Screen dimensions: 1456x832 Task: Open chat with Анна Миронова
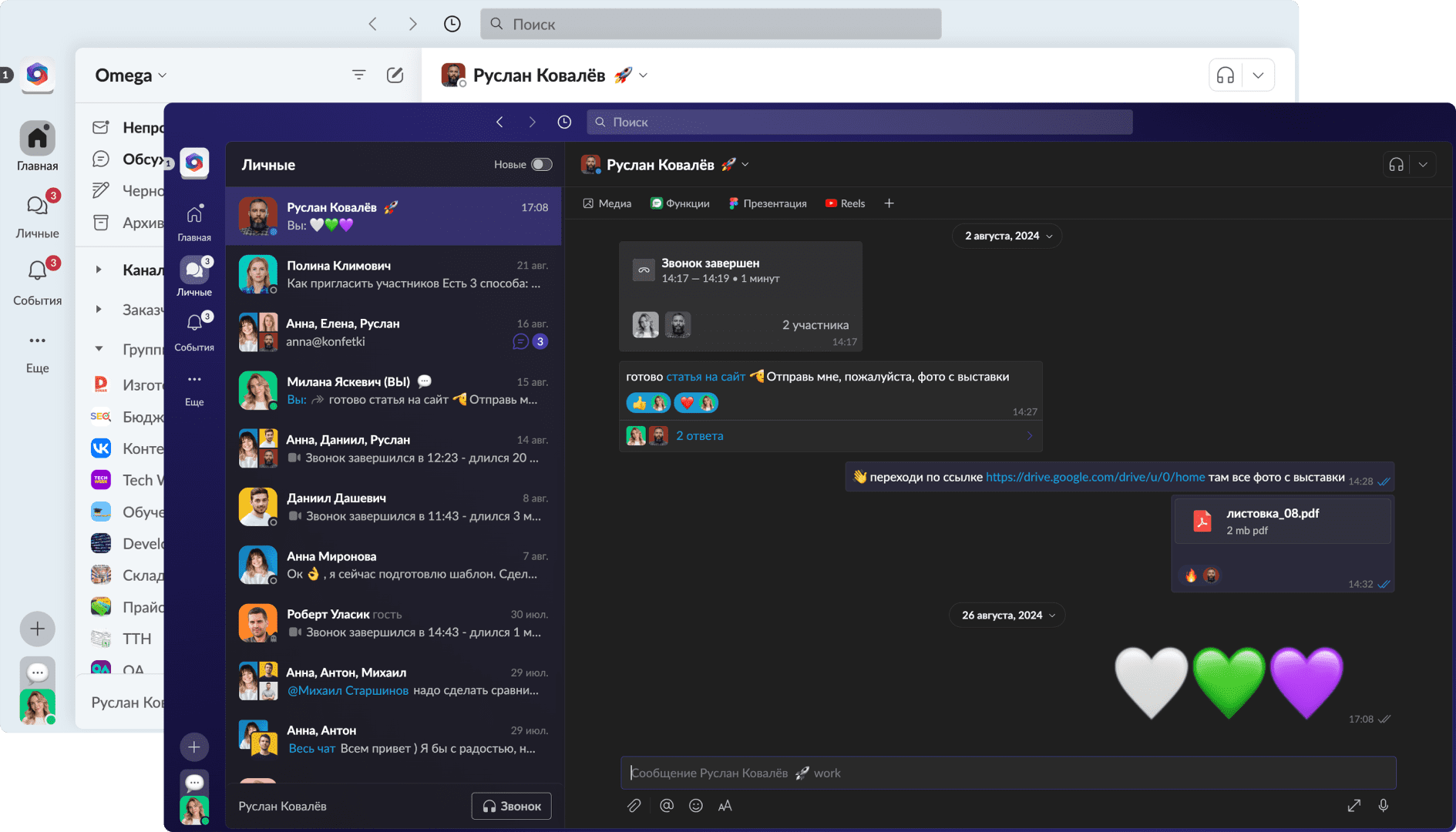[394, 565]
